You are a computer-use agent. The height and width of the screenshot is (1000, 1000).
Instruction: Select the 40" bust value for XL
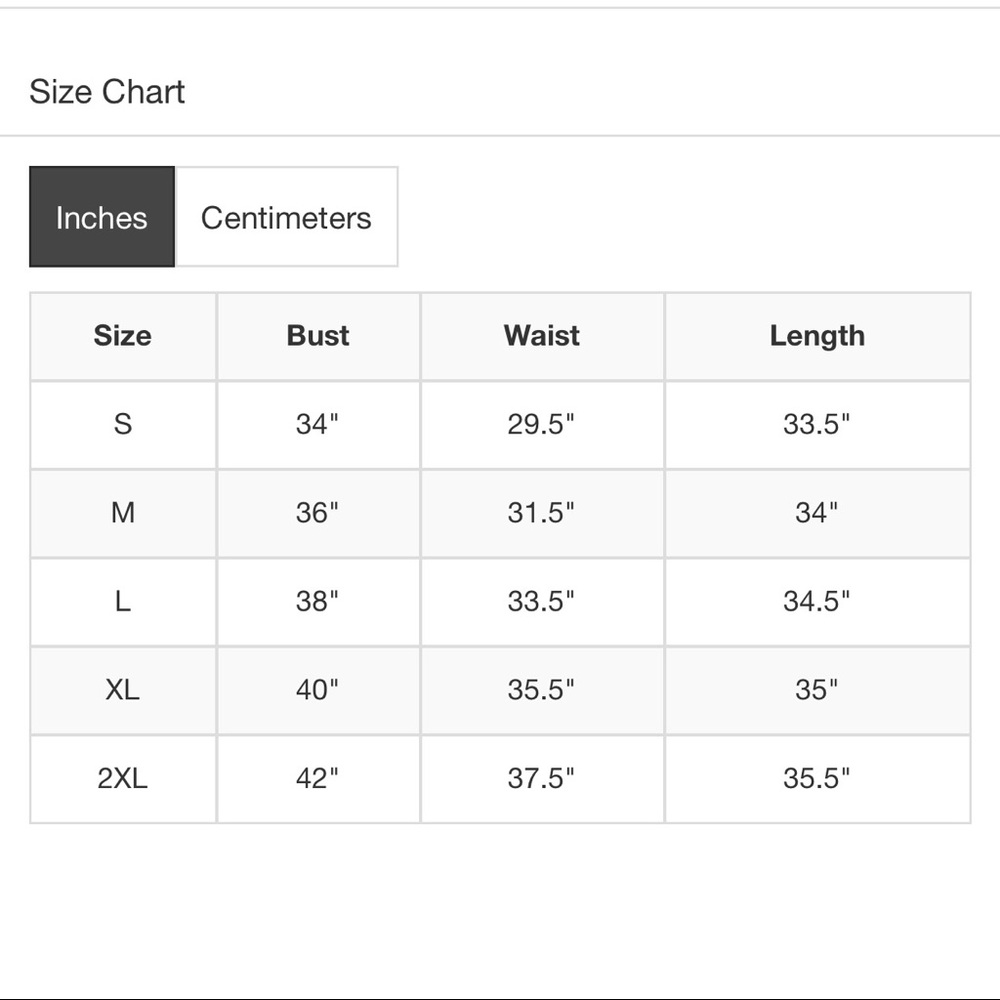(x=317, y=690)
